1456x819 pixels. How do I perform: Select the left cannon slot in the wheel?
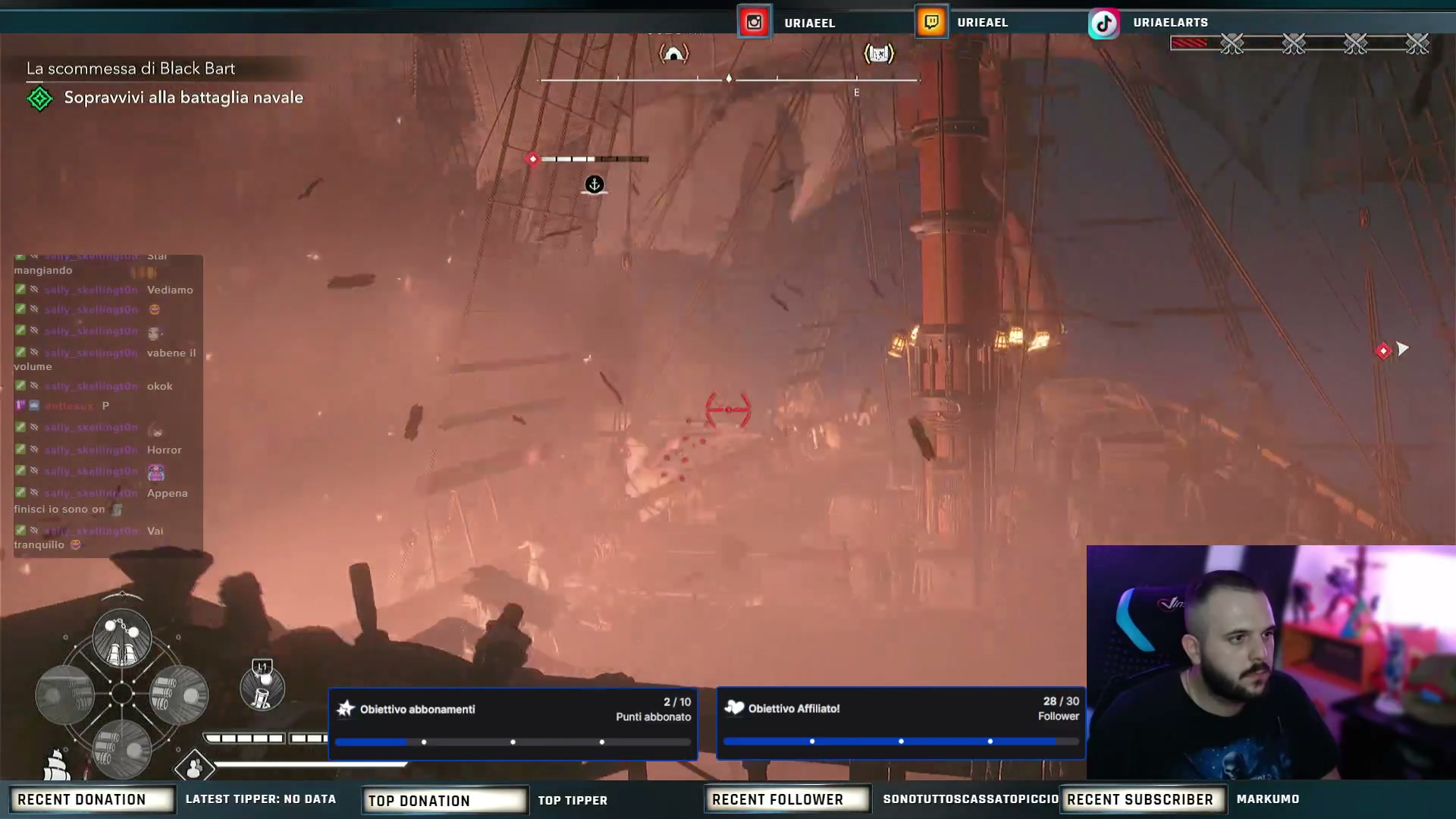pyautogui.click(x=65, y=694)
